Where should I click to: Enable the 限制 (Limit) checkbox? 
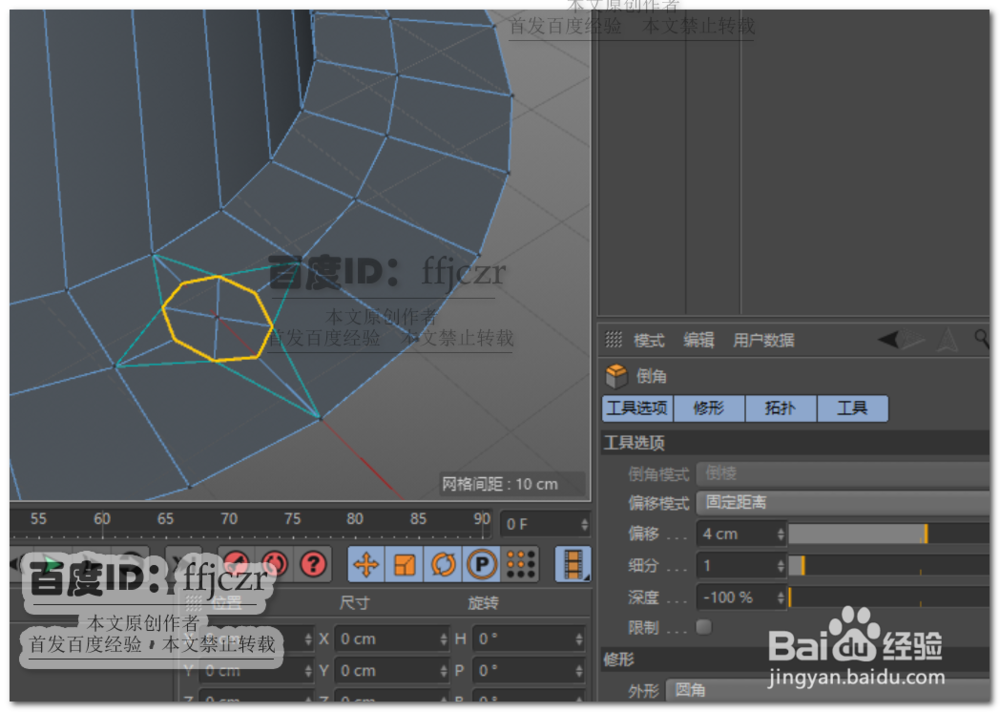[x=704, y=627]
